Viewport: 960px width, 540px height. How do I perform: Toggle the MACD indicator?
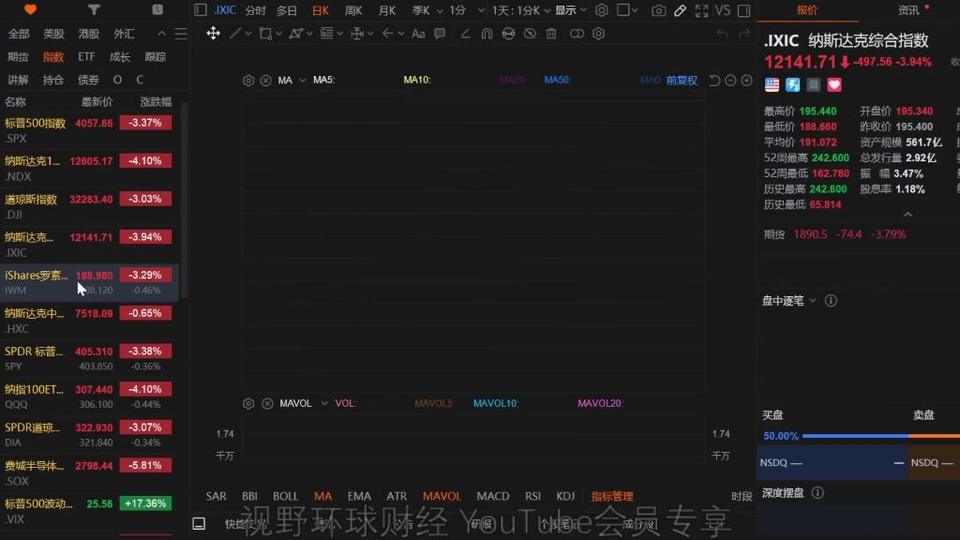click(493, 496)
